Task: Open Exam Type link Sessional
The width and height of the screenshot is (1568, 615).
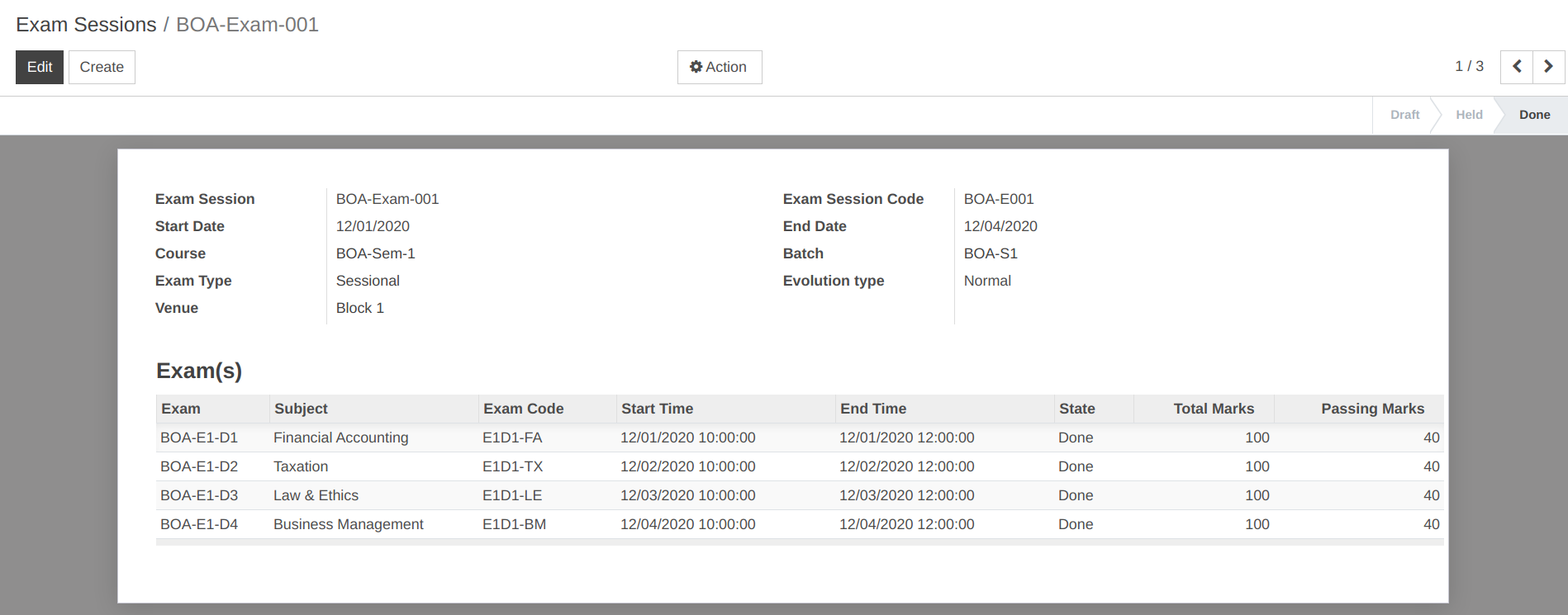Action: coord(368,281)
